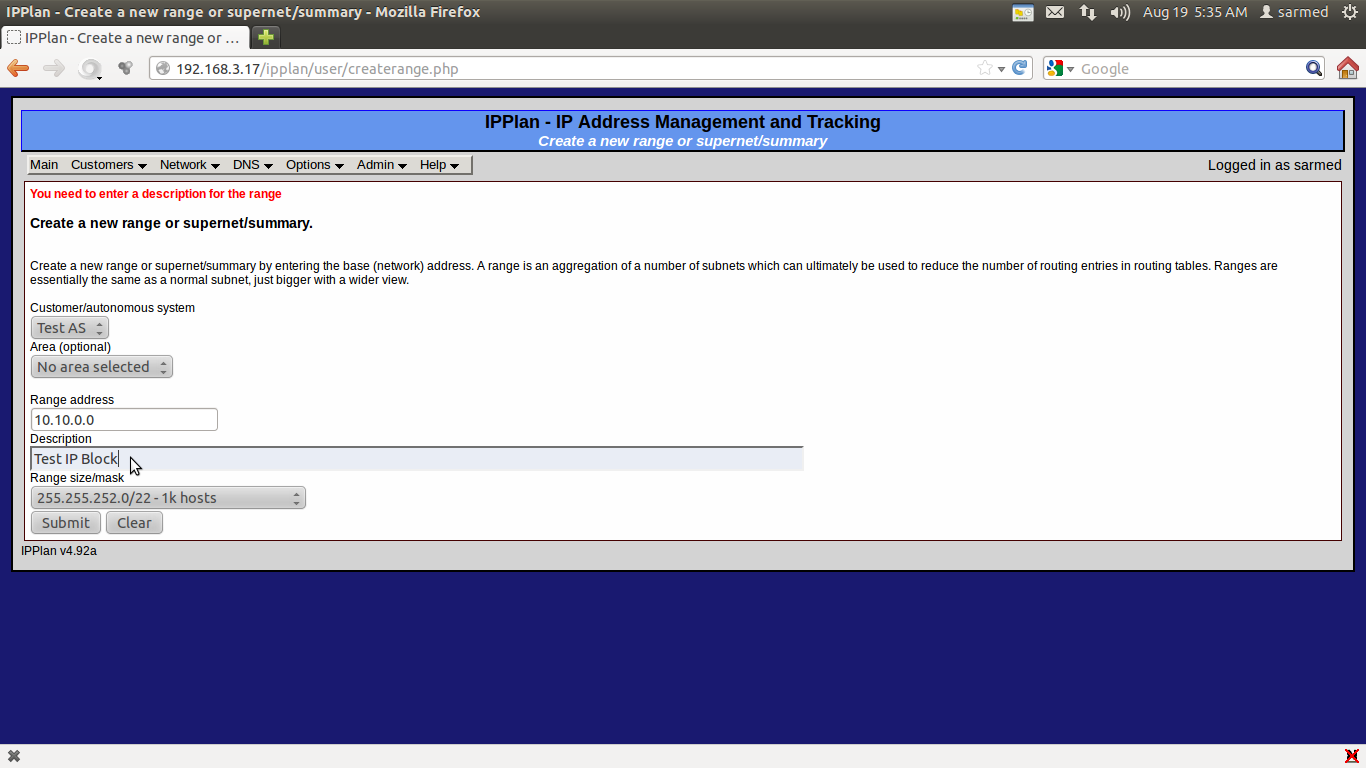Open the Admin menu

pos(376,164)
